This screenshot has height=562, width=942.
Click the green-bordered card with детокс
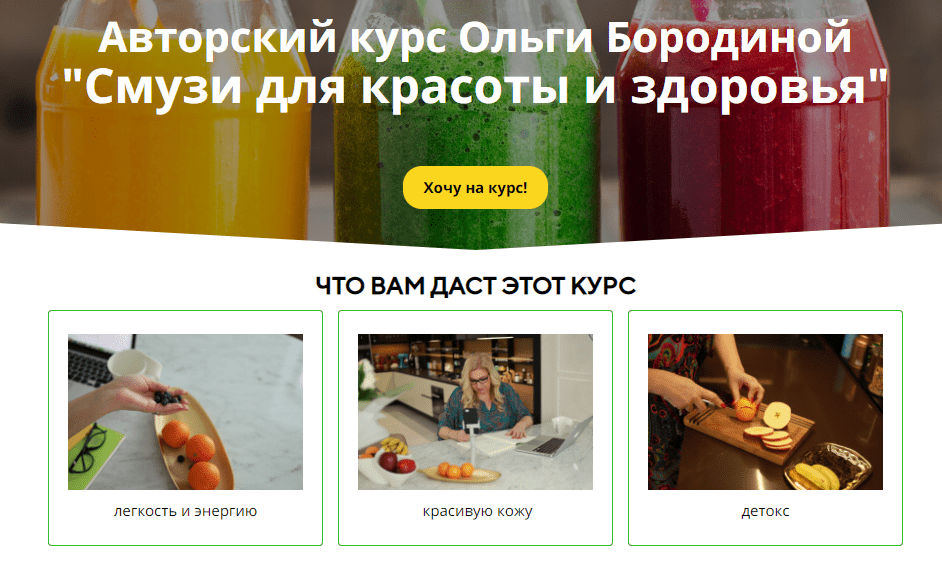765,428
